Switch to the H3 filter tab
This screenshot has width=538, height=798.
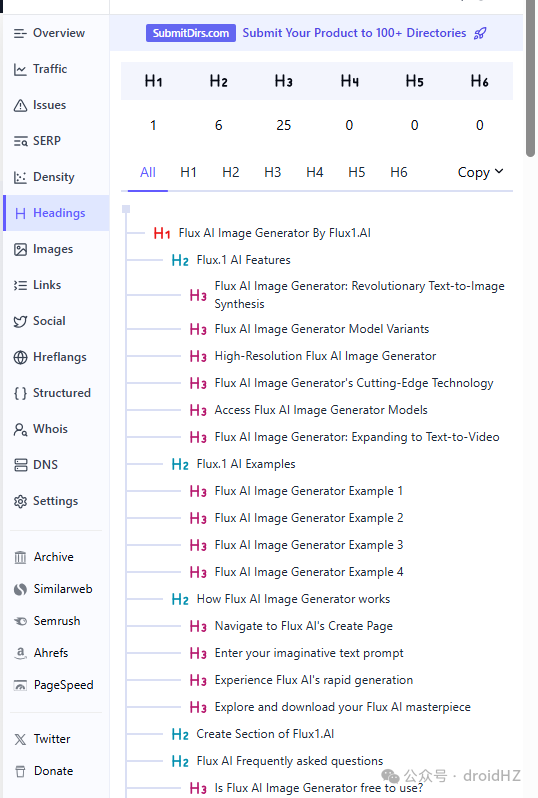click(x=272, y=173)
